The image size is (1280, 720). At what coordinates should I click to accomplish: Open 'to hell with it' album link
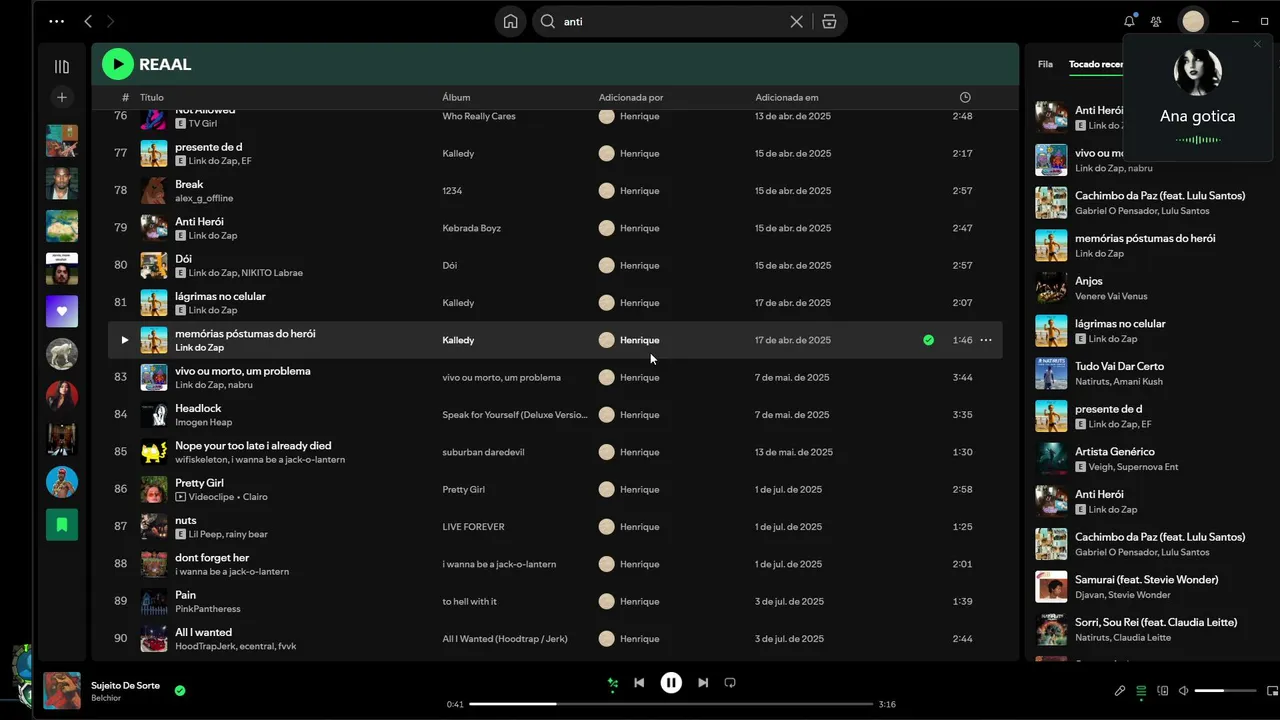(x=469, y=602)
